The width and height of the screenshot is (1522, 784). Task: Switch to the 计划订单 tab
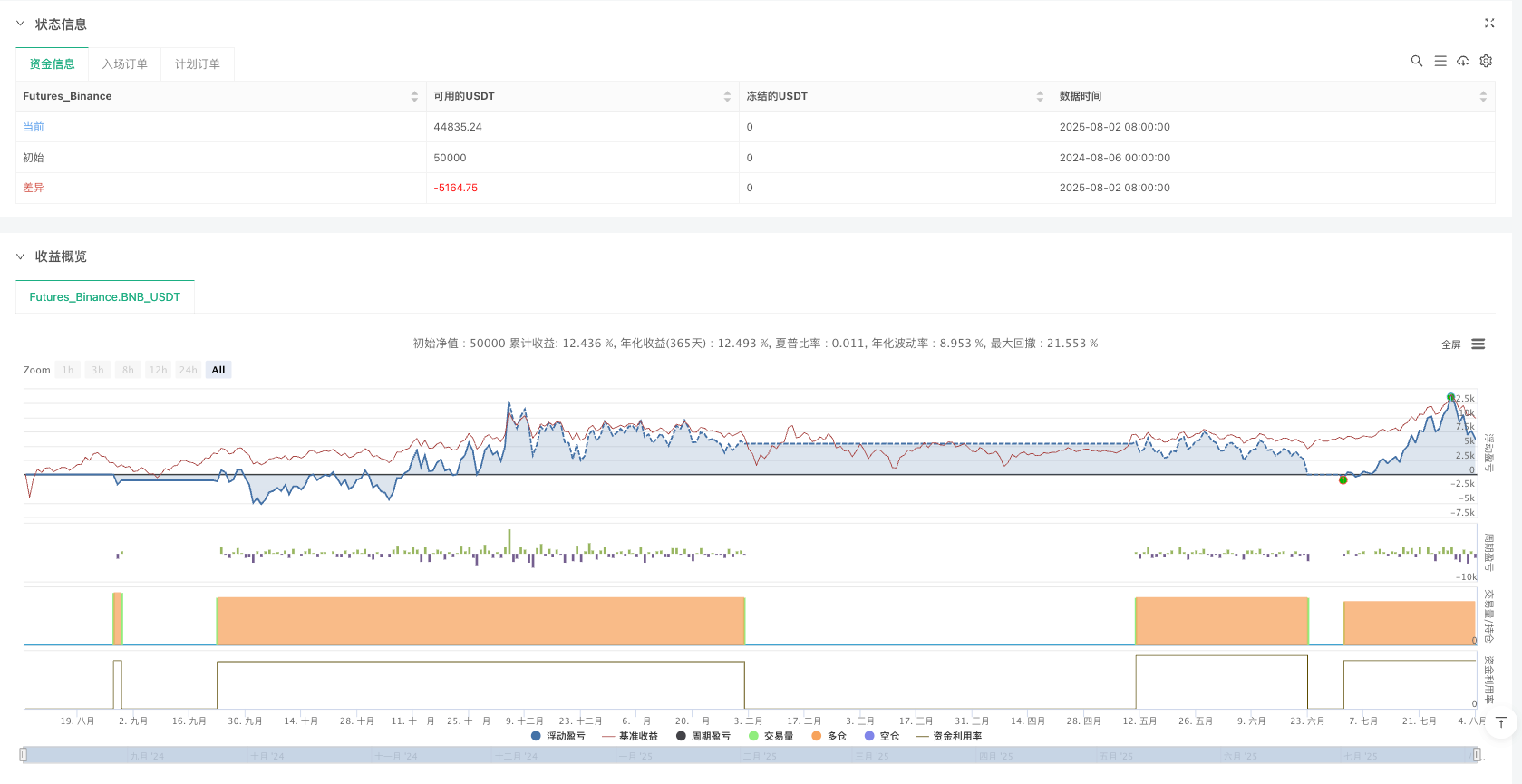point(197,64)
